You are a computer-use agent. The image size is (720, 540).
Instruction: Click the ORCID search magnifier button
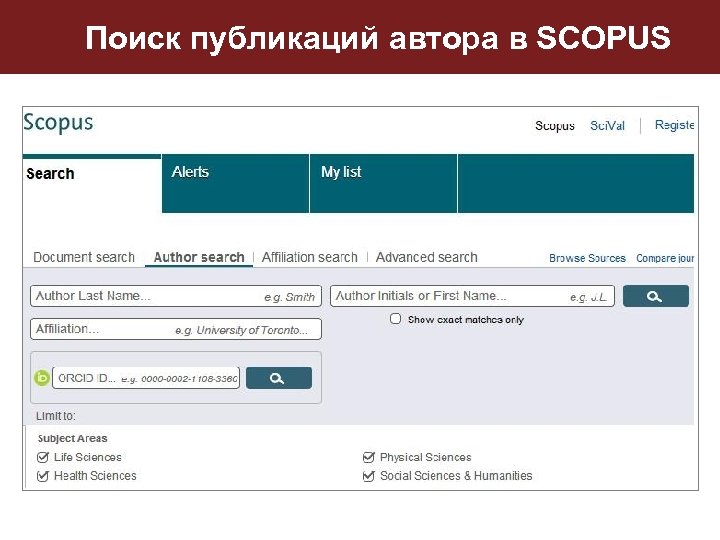click(x=279, y=378)
